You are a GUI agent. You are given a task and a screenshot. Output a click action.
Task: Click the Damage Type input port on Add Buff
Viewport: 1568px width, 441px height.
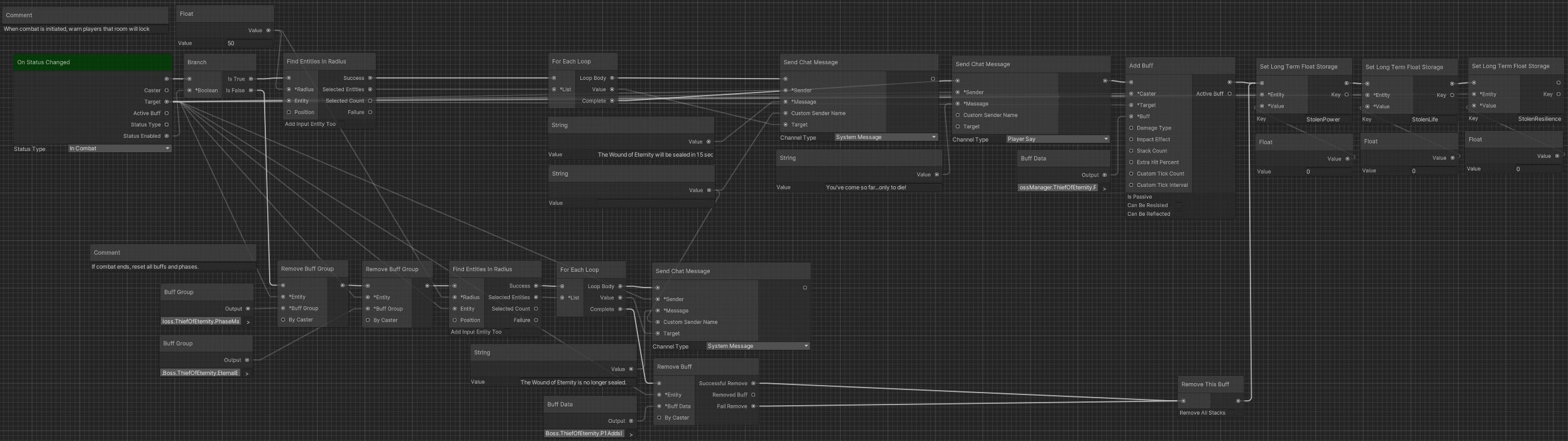click(1131, 128)
